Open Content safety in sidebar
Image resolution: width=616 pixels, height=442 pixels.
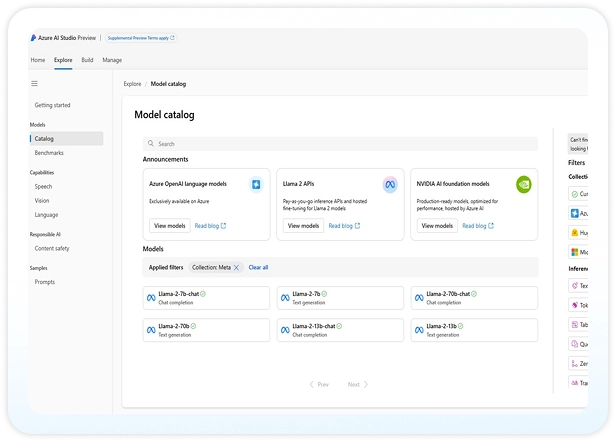52,248
